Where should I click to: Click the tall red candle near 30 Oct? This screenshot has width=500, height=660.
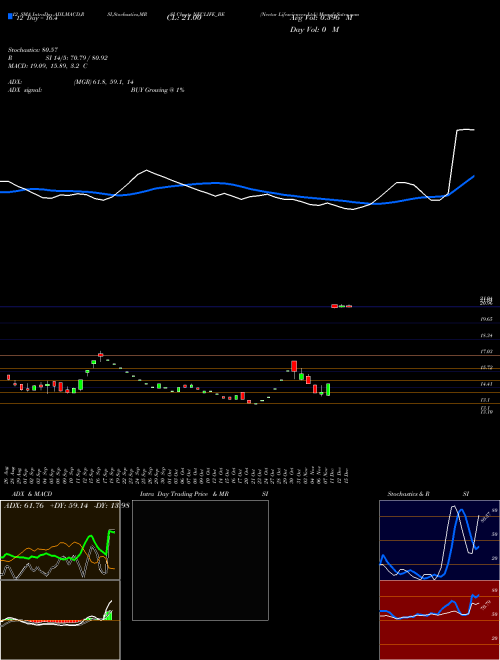click(x=294, y=368)
